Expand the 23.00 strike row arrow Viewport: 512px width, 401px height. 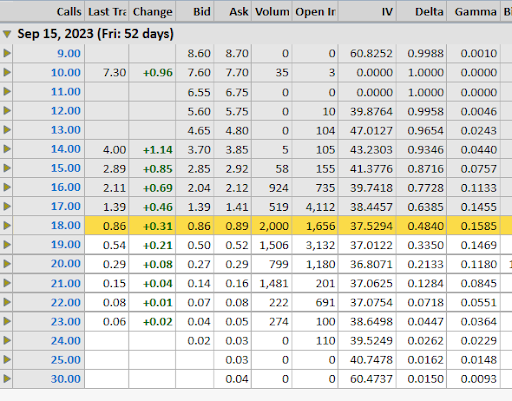click(x=7, y=321)
